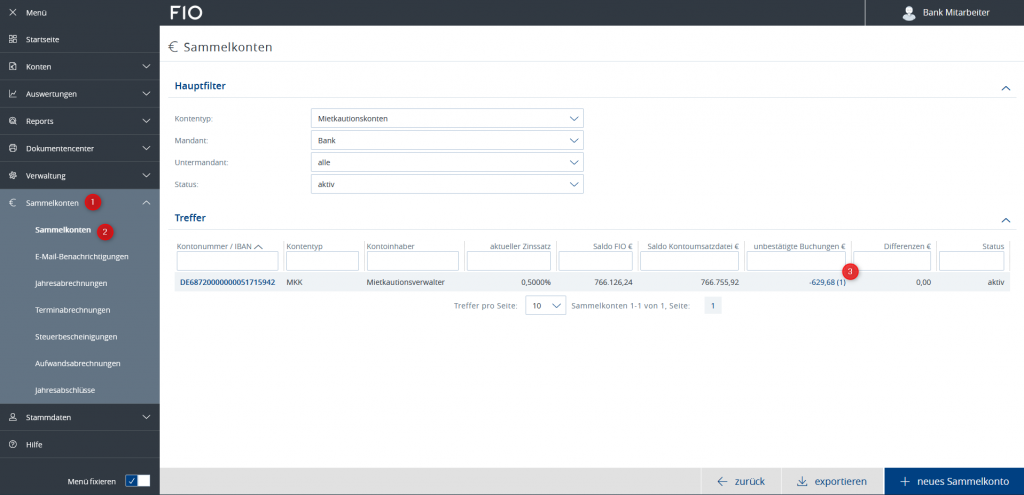Image resolution: width=1024 pixels, height=495 pixels.
Task: Click the X icon to close the menu
Action: 13,12
